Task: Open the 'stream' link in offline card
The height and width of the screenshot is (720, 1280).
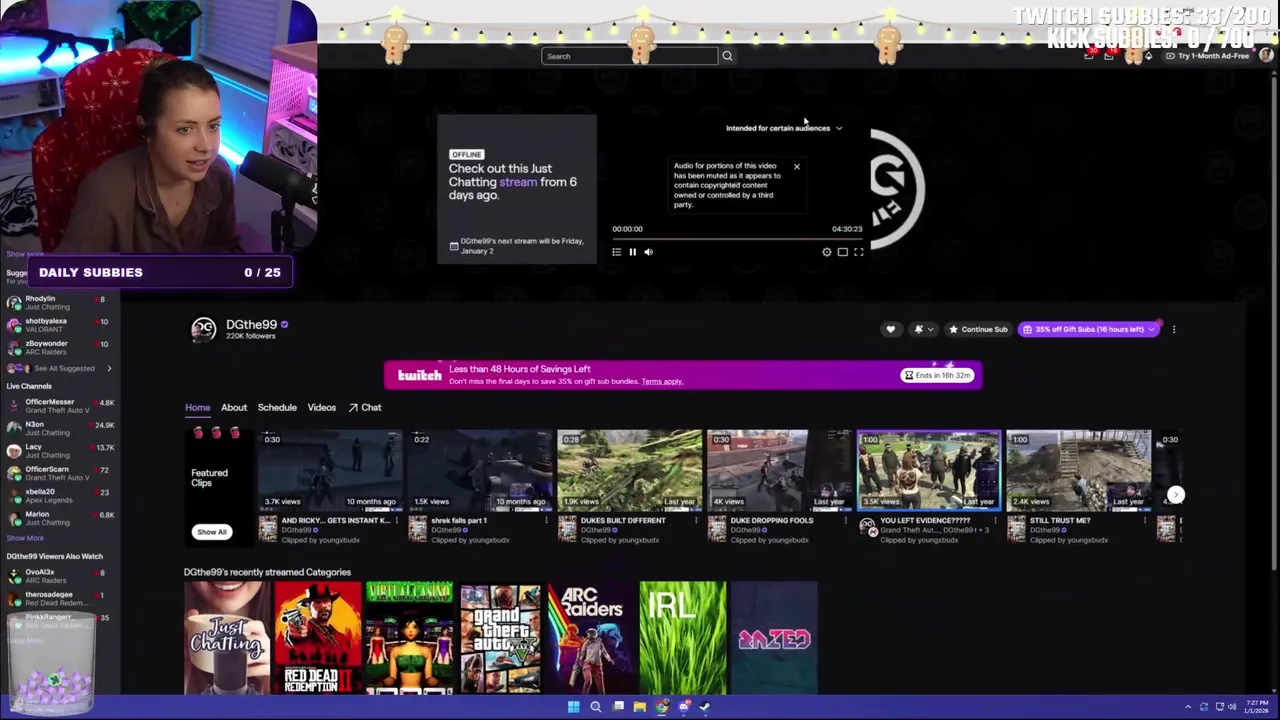Action: [x=518, y=182]
